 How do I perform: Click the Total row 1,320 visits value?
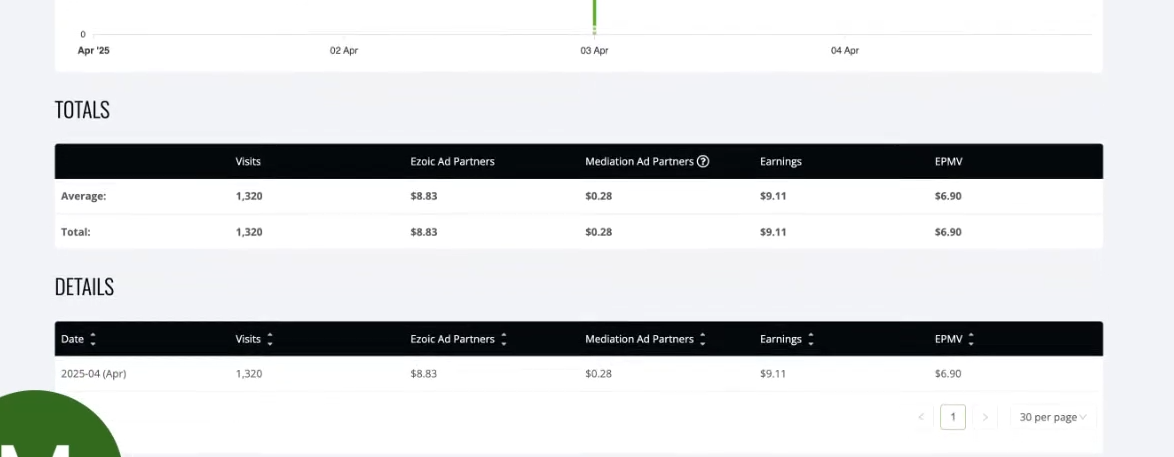pos(249,232)
